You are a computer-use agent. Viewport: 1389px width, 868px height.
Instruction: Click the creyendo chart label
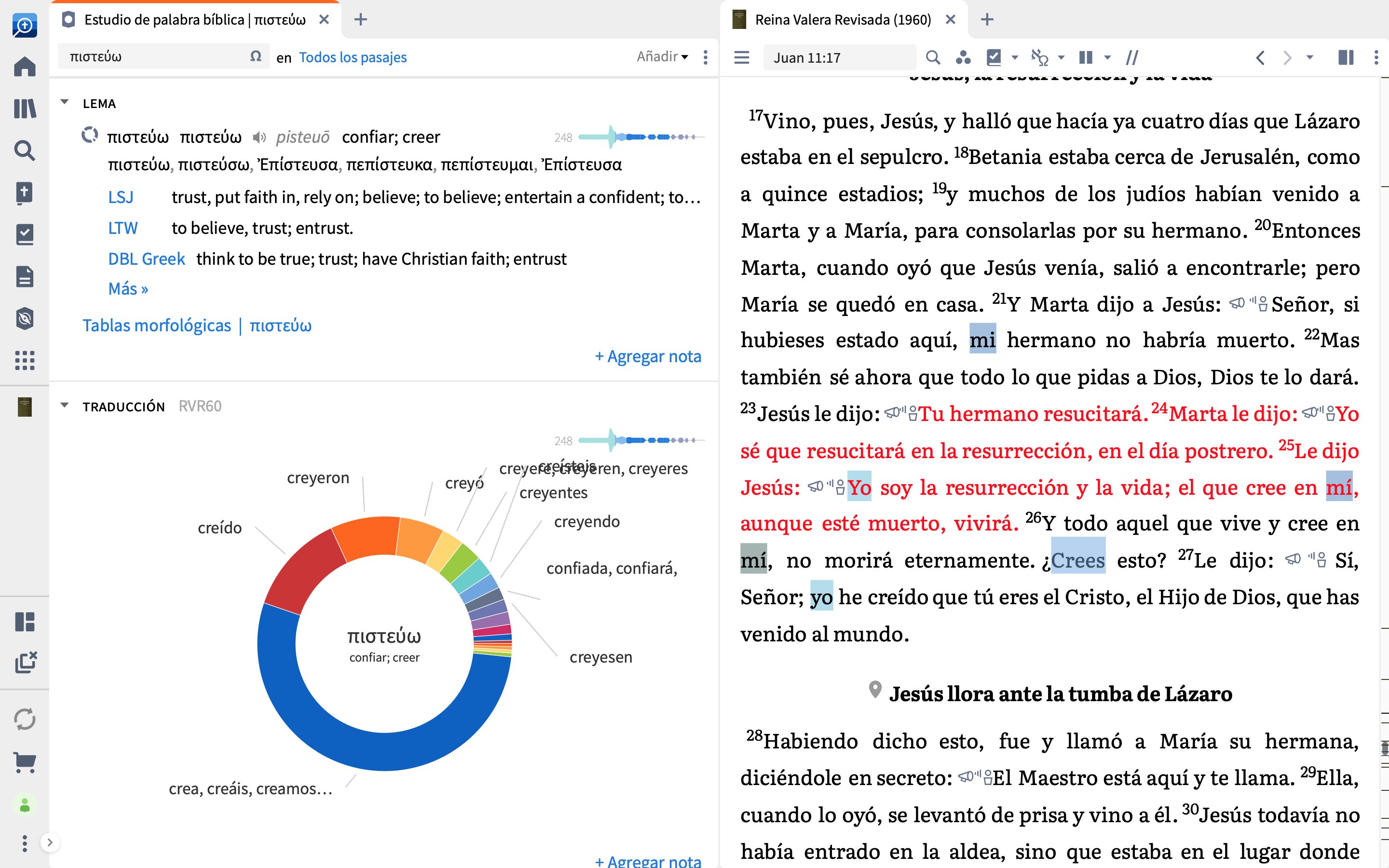[586, 522]
